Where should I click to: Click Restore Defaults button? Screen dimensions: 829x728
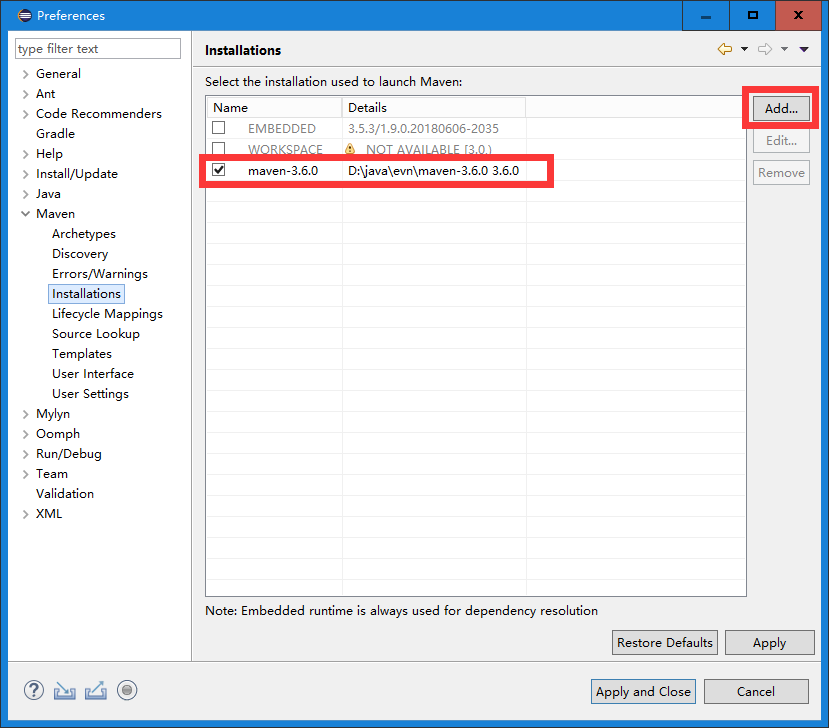point(665,642)
